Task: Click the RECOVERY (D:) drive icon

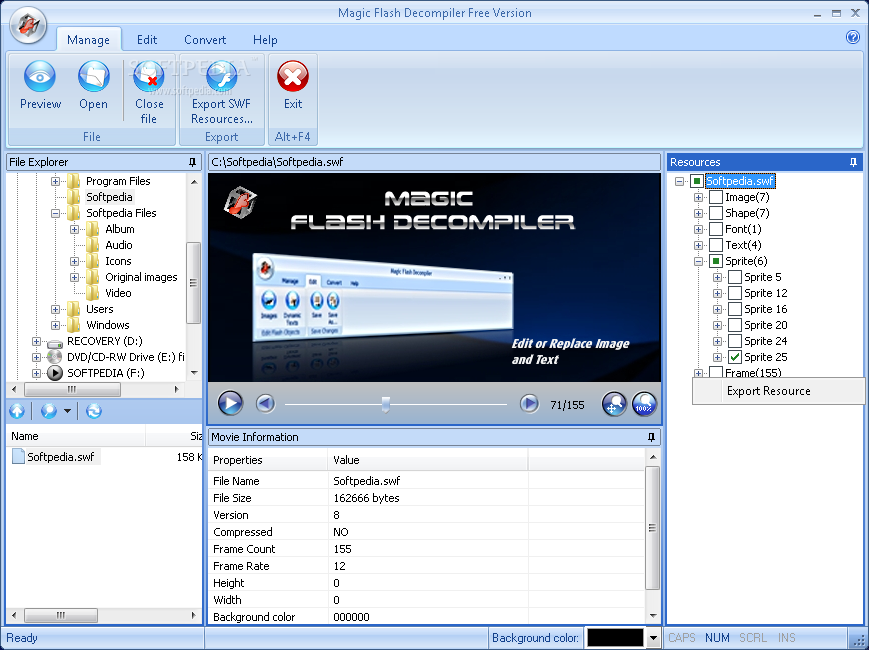Action: (x=54, y=344)
